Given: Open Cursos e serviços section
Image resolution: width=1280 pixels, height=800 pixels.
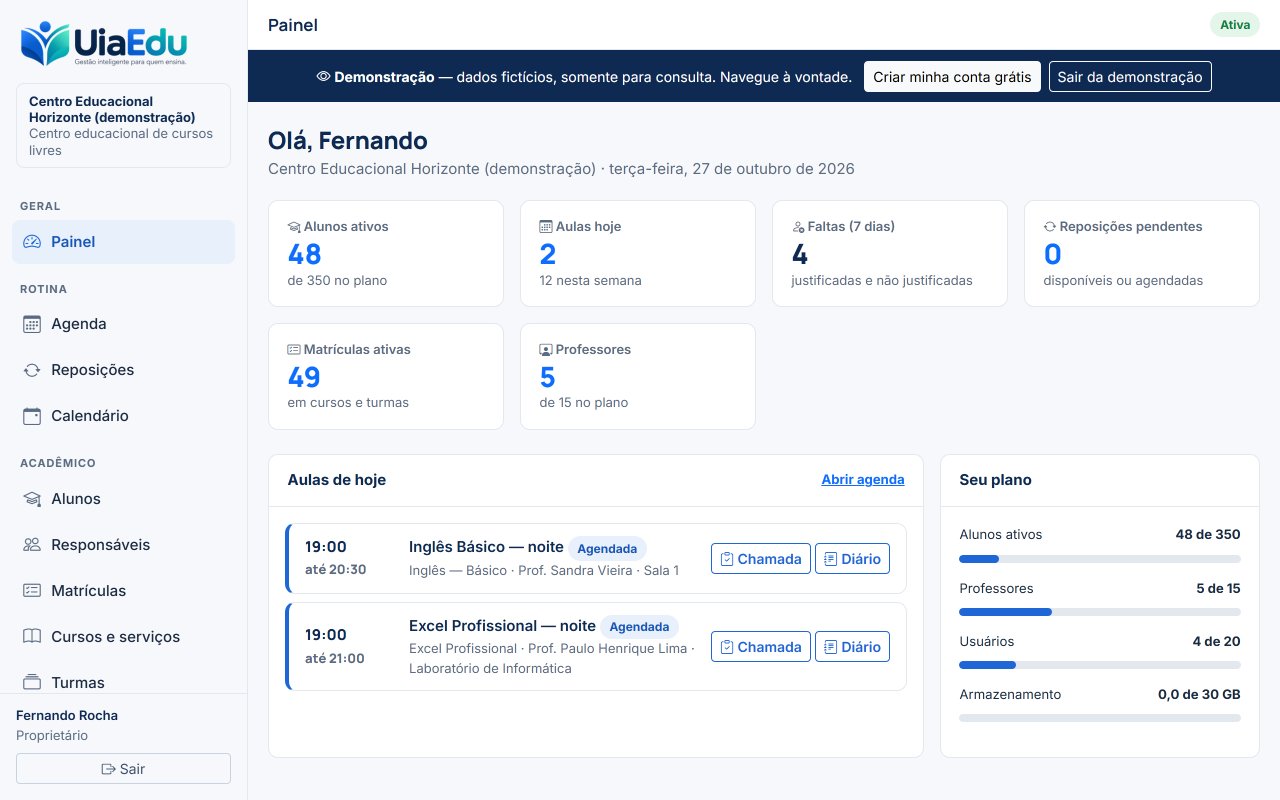Looking at the screenshot, I should coord(124,637).
